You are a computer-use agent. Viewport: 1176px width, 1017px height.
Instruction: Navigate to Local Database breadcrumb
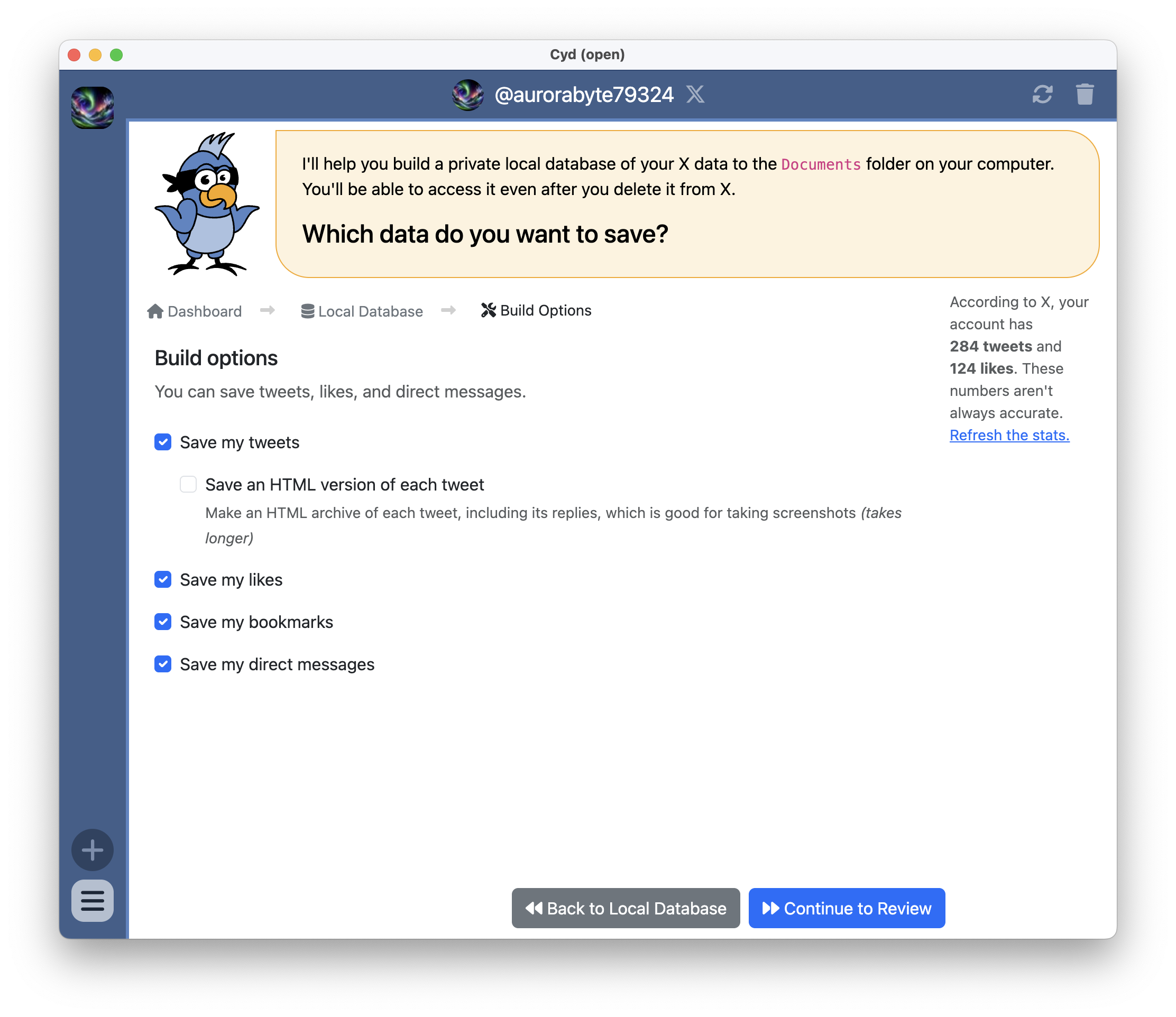(362, 311)
